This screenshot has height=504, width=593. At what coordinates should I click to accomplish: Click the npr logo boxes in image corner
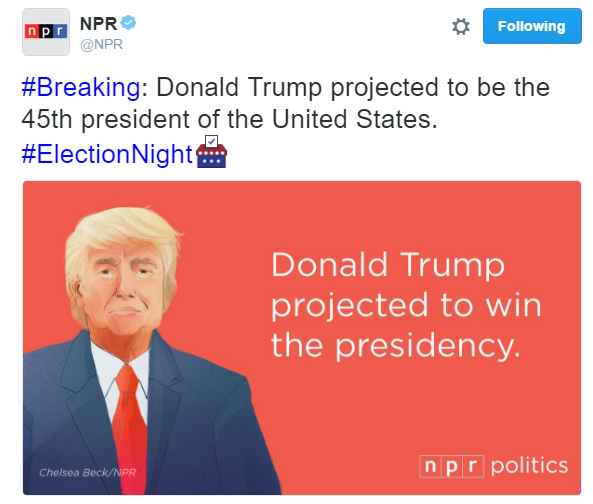452,466
